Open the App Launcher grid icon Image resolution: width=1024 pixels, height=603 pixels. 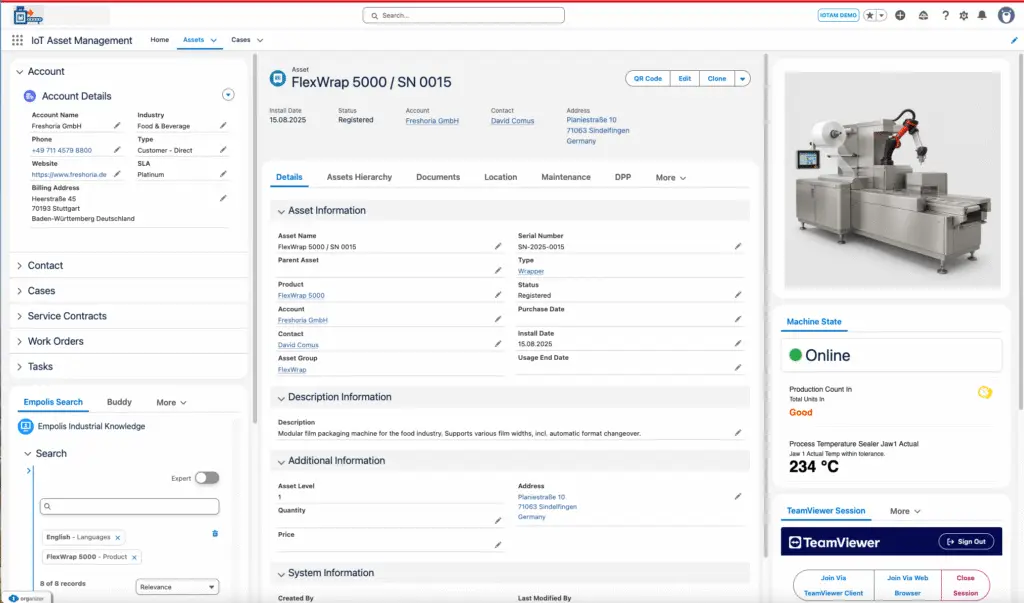pos(17,41)
